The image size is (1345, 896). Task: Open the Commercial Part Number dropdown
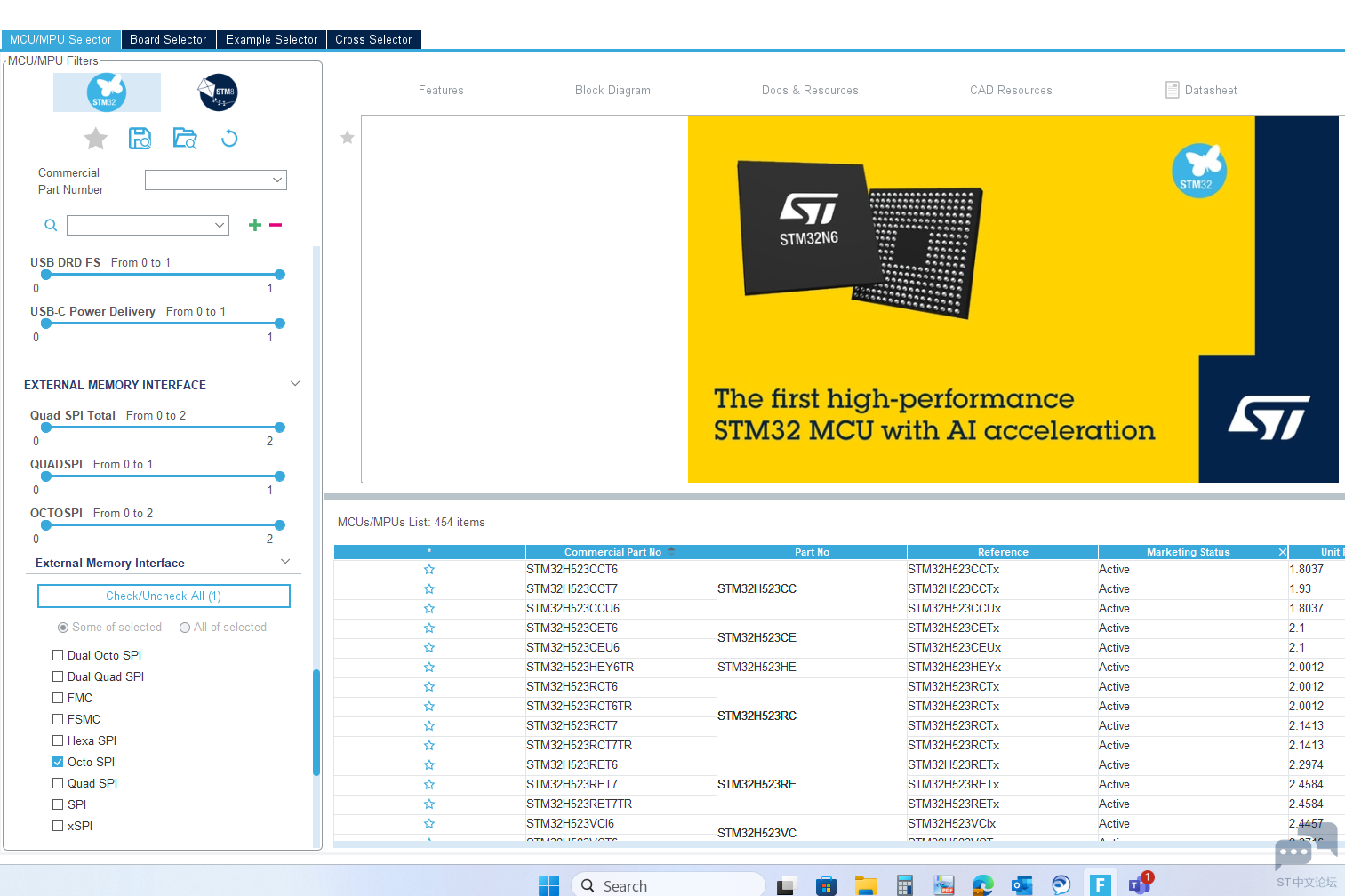216,180
